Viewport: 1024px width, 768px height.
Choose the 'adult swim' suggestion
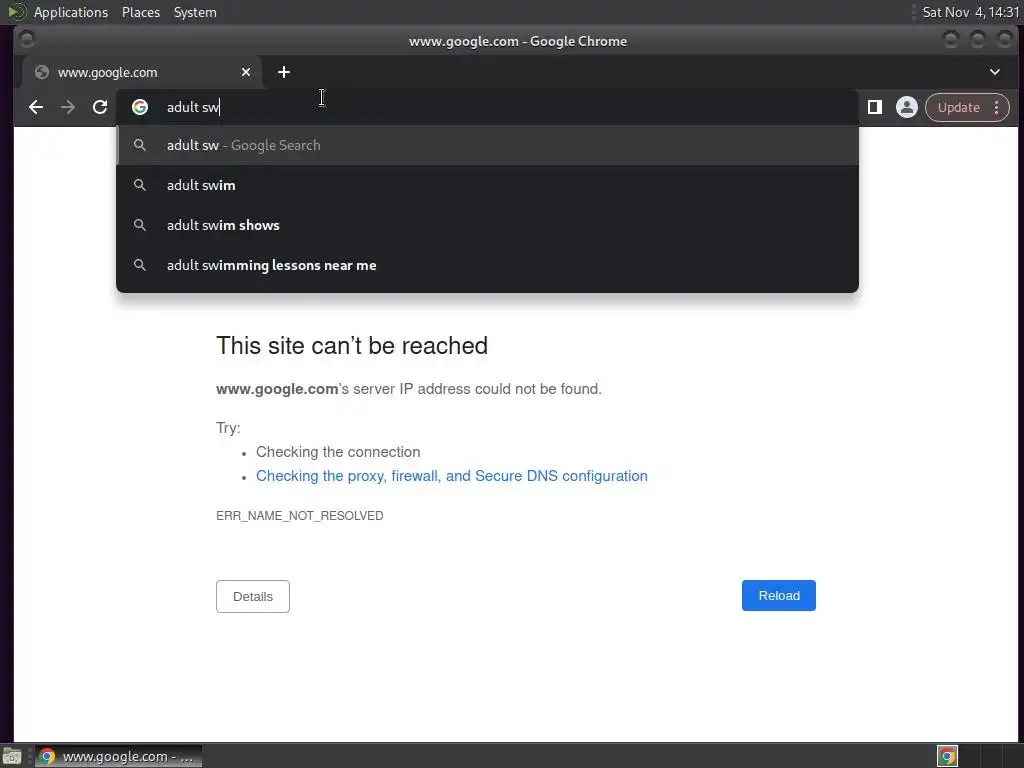point(487,185)
